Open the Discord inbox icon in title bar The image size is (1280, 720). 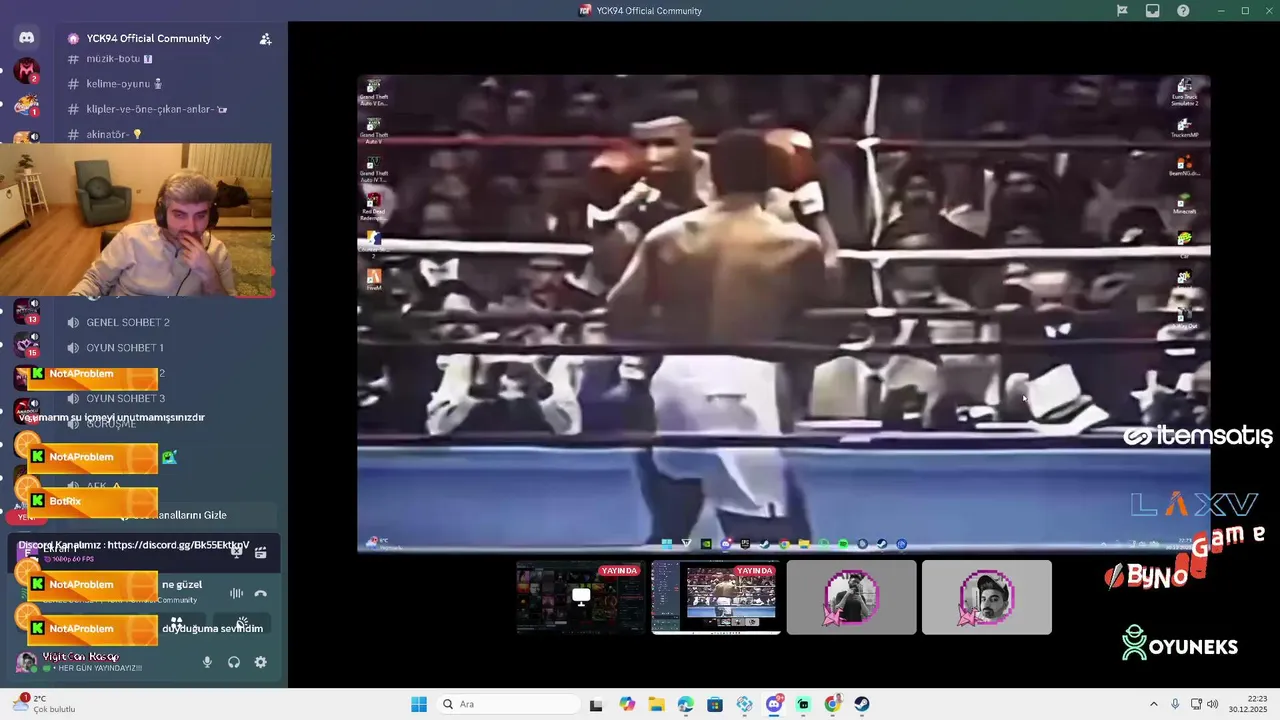point(1153,10)
